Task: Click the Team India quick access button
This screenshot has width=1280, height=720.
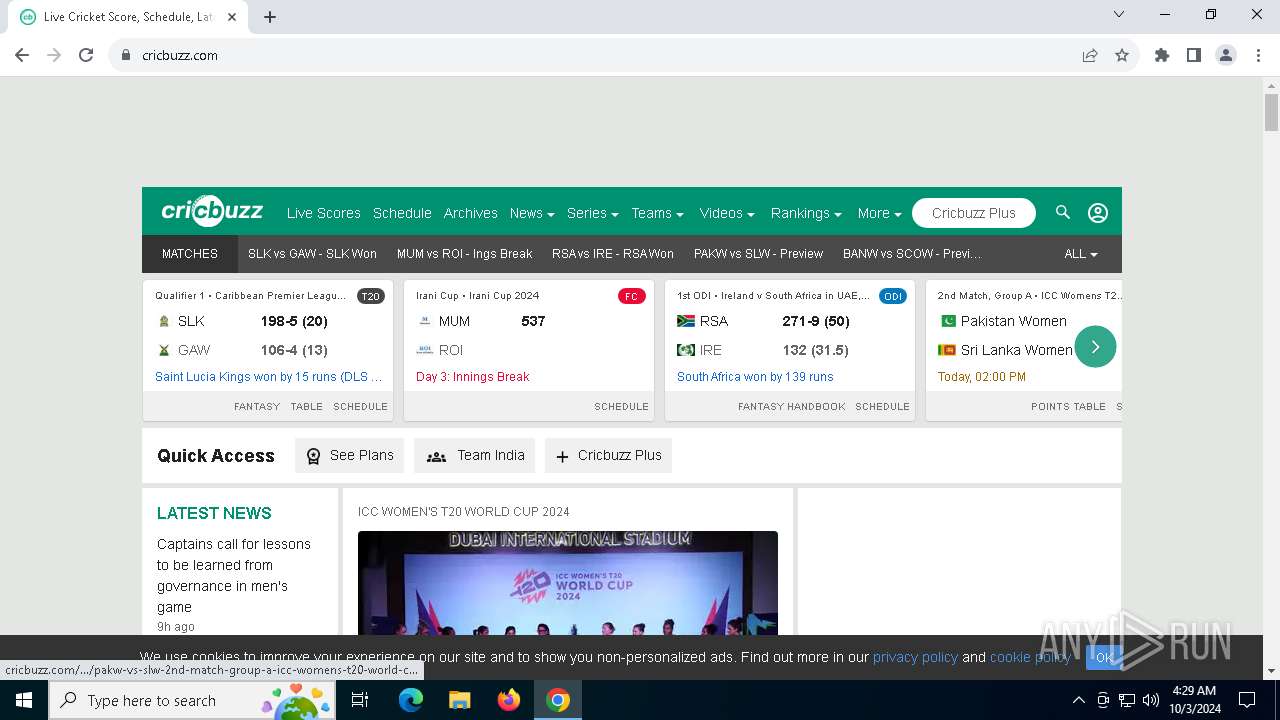Action: coord(475,455)
